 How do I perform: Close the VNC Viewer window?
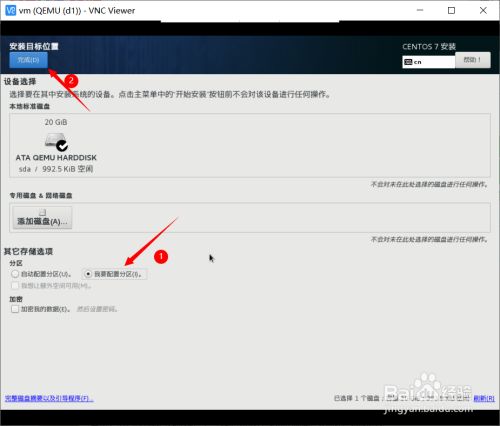point(483,10)
